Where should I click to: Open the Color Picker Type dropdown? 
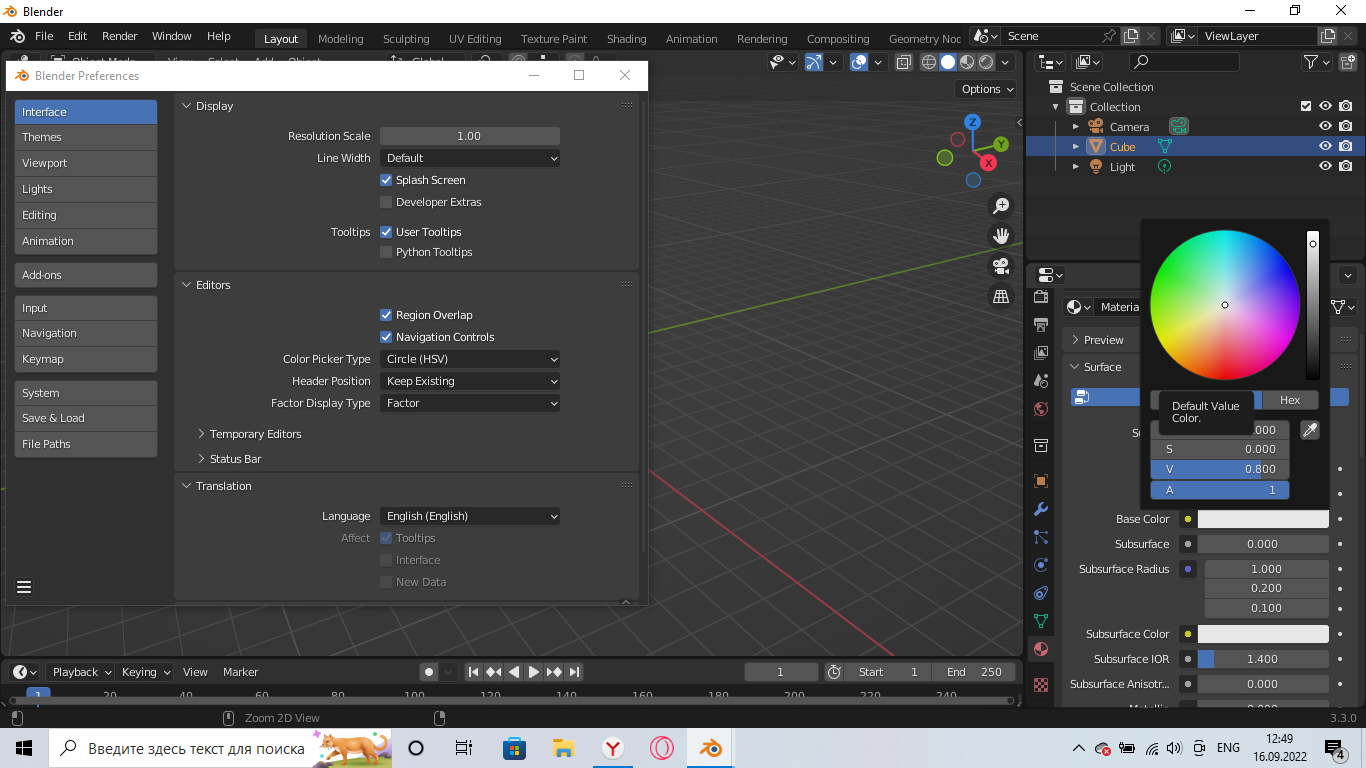(469, 359)
